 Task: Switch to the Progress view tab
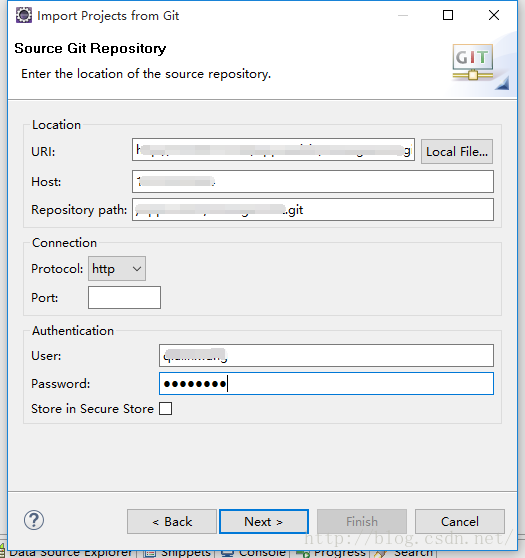pyautogui.click(x=331, y=553)
